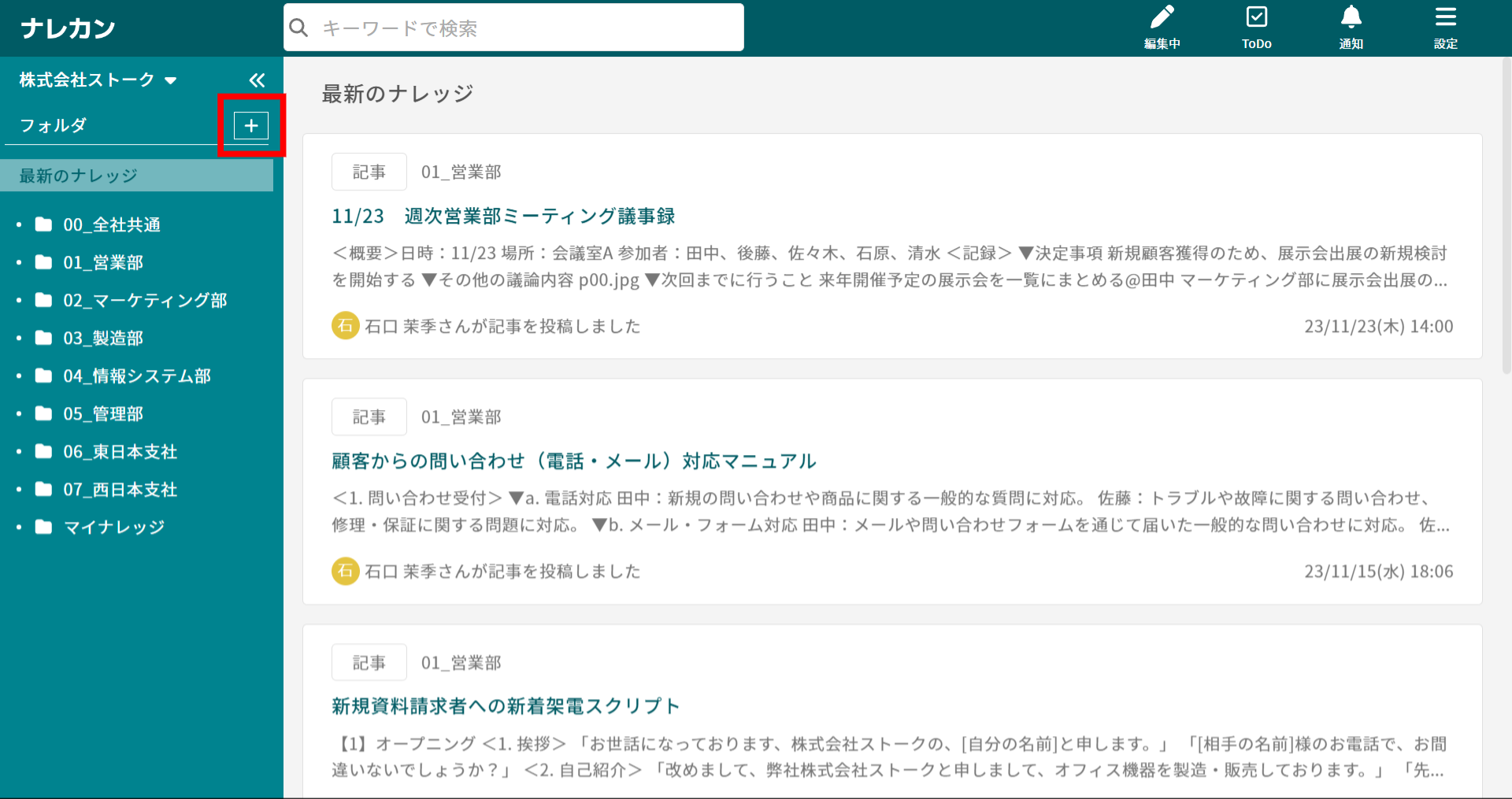The width and height of the screenshot is (1512, 799).
Task: Open 顧客からの問い合わせ対応マニュアル article
Action: [573, 461]
